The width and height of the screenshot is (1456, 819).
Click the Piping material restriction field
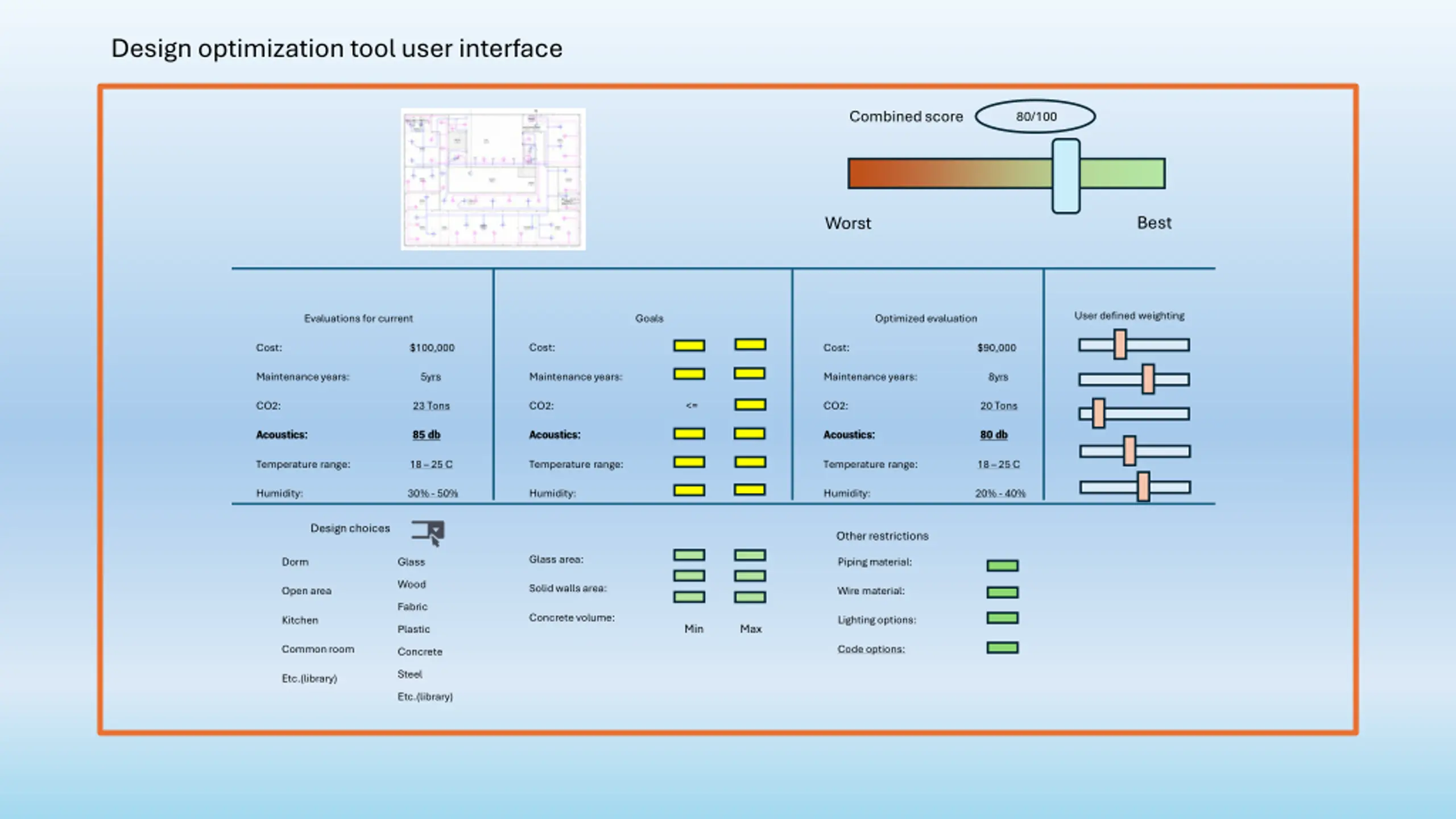1003,565
